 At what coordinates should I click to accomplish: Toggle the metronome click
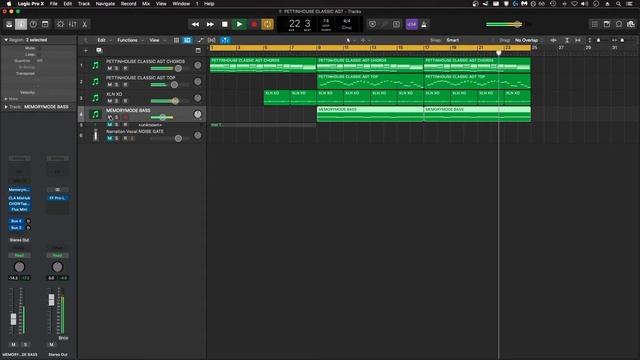click(424, 24)
